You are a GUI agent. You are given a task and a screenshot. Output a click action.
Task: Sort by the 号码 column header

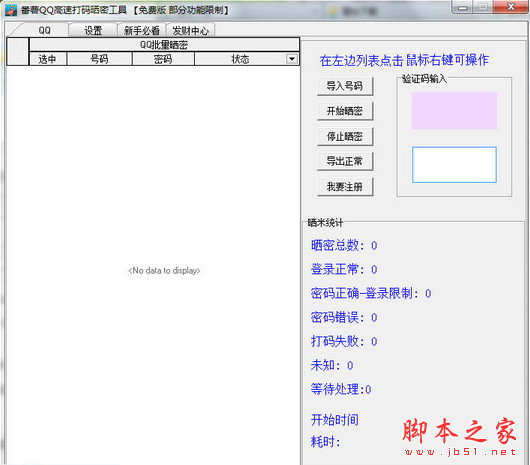[x=99, y=59]
